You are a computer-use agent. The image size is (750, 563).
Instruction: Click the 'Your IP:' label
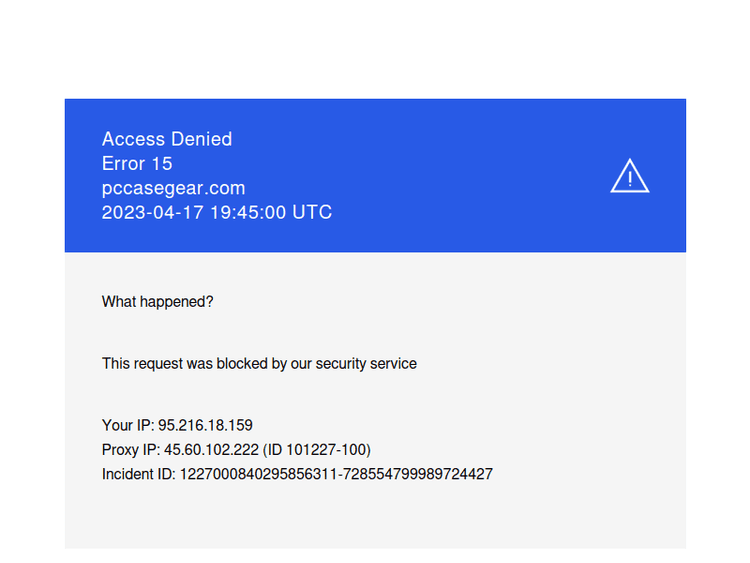click(127, 425)
